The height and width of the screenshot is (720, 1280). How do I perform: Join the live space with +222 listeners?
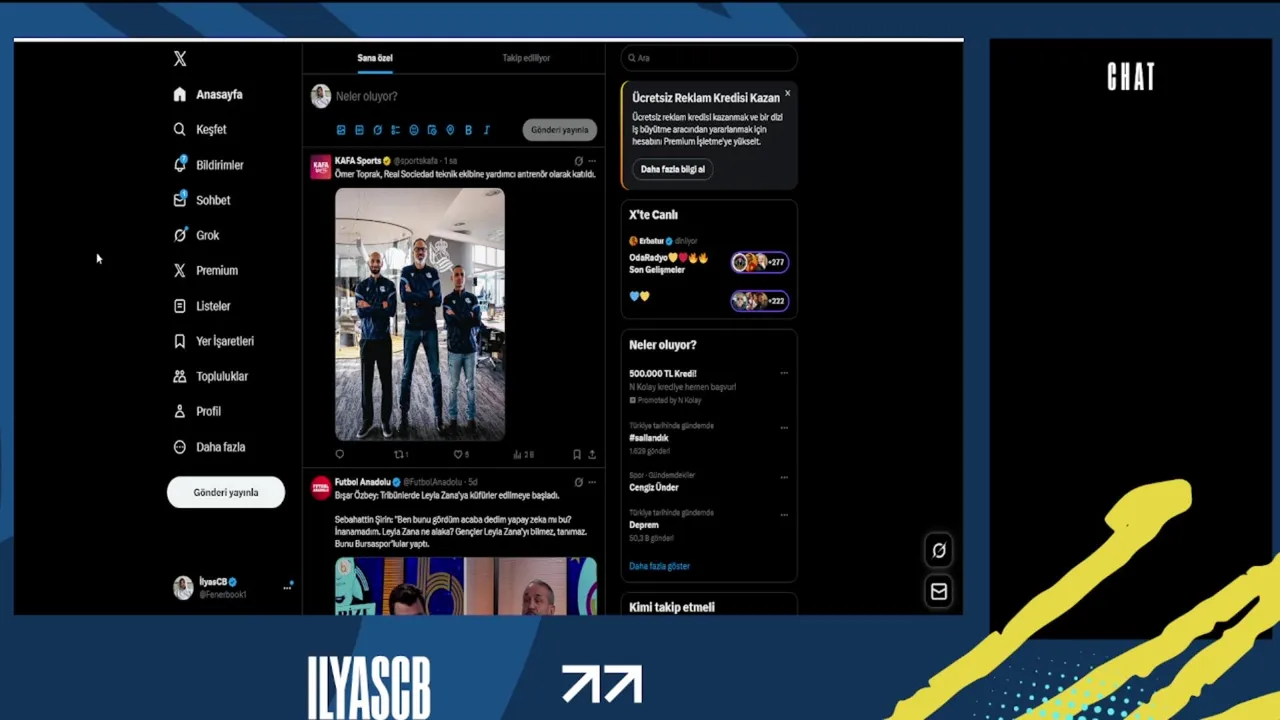pos(760,300)
